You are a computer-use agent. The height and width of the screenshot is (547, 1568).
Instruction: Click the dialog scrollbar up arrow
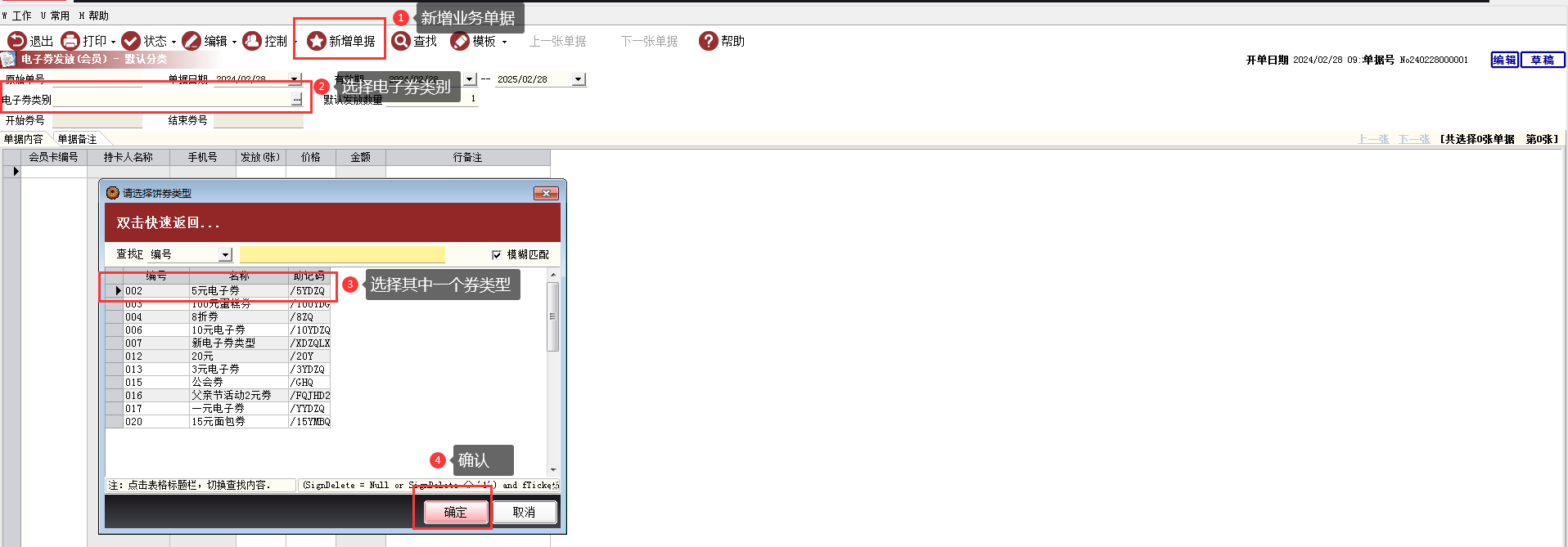[553, 276]
